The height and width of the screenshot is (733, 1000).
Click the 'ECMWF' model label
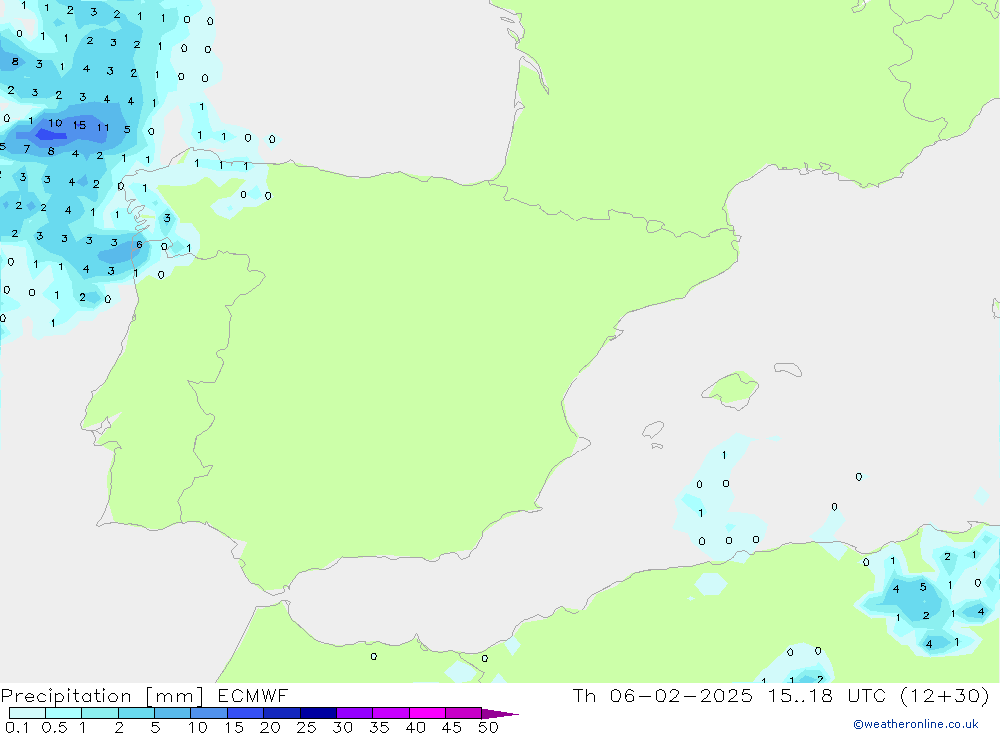click(253, 695)
